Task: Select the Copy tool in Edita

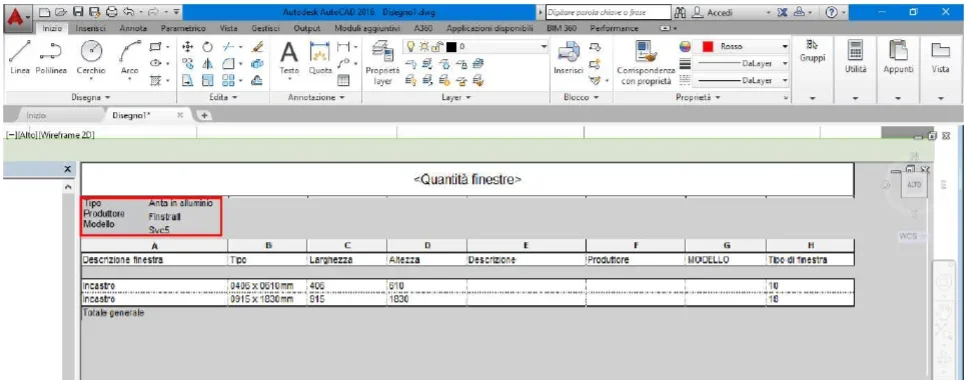Action: pos(189,63)
